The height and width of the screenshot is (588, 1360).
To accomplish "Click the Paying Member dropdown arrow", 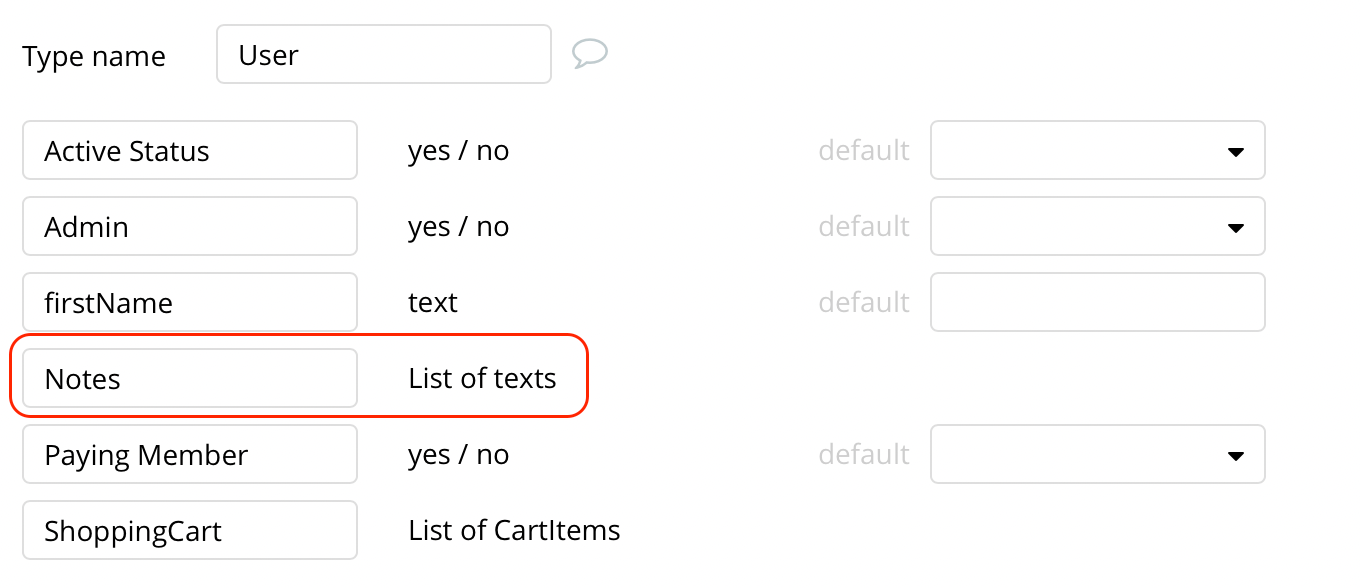I will click(x=1235, y=456).
